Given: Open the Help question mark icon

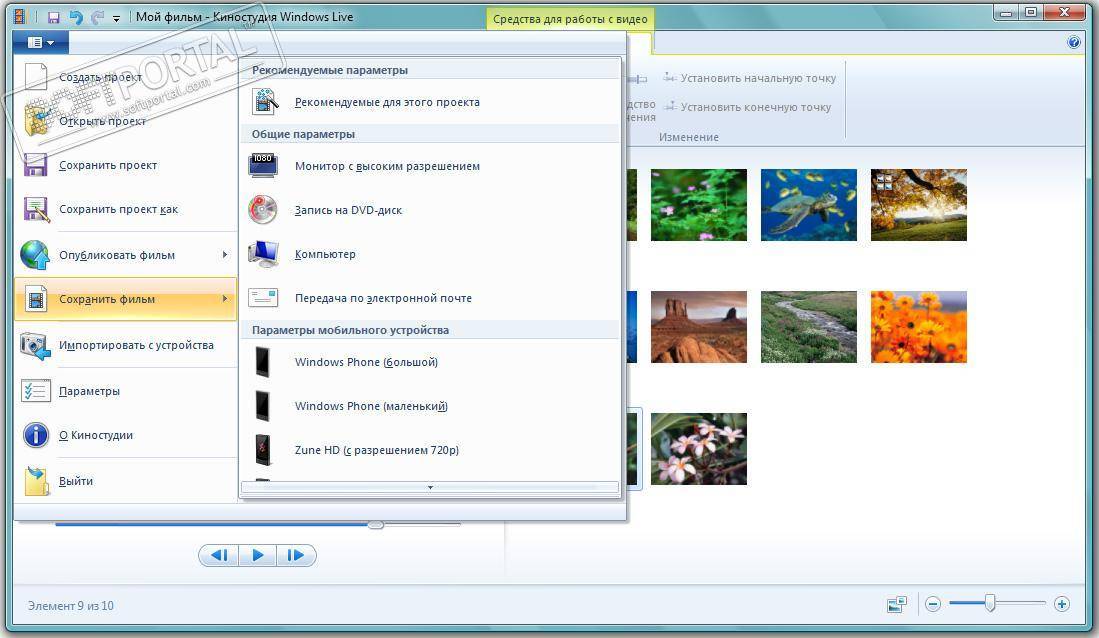Looking at the screenshot, I should pos(1074,43).
